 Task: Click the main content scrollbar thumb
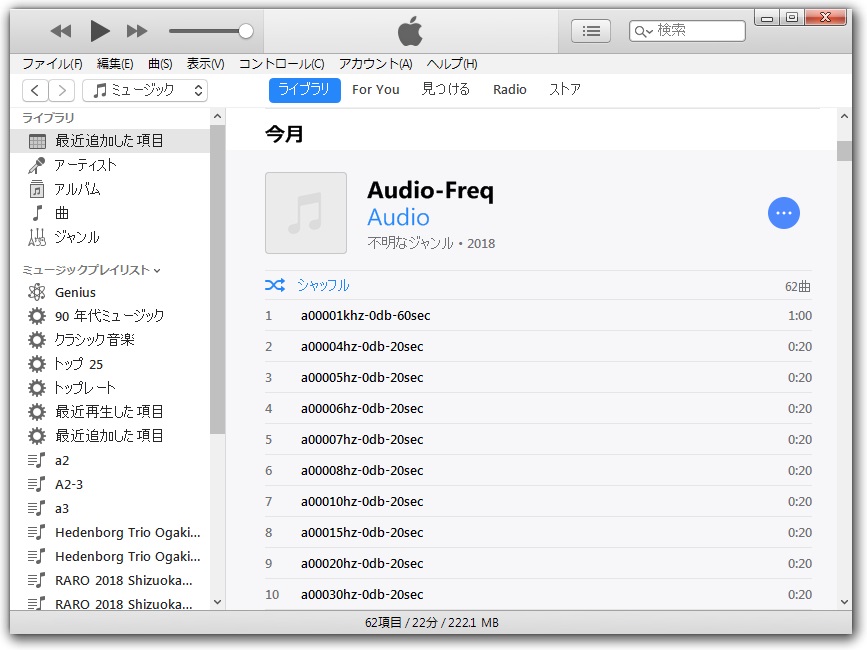844,151
